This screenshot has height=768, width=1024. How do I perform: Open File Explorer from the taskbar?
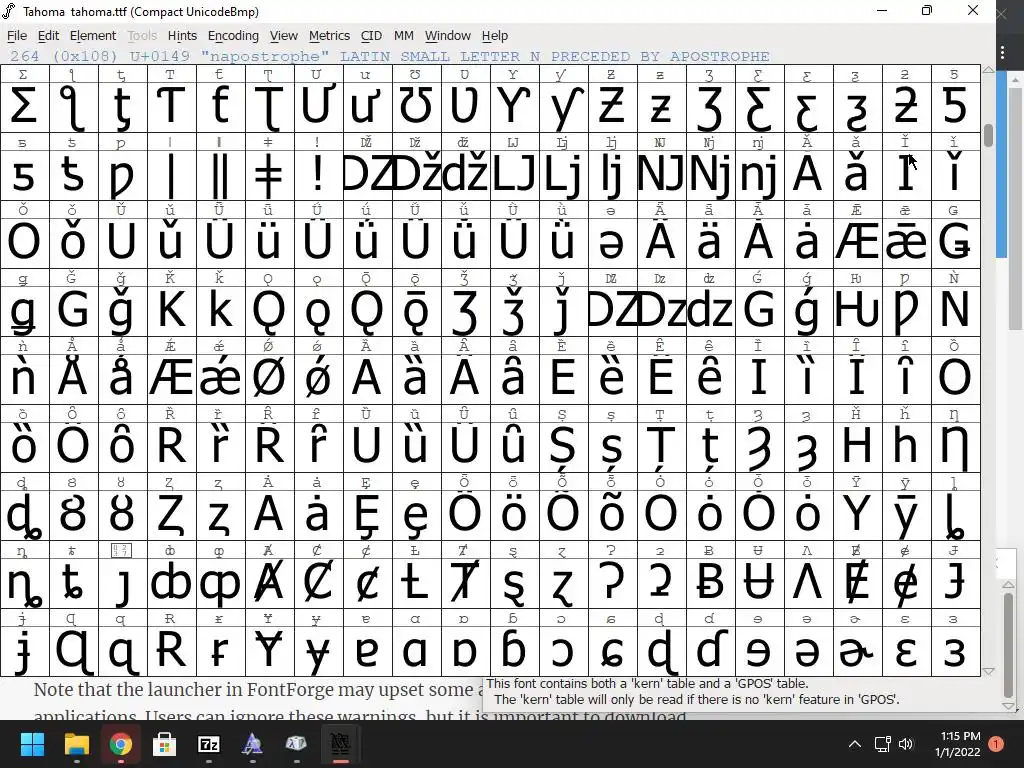click(x=76, y=744)
